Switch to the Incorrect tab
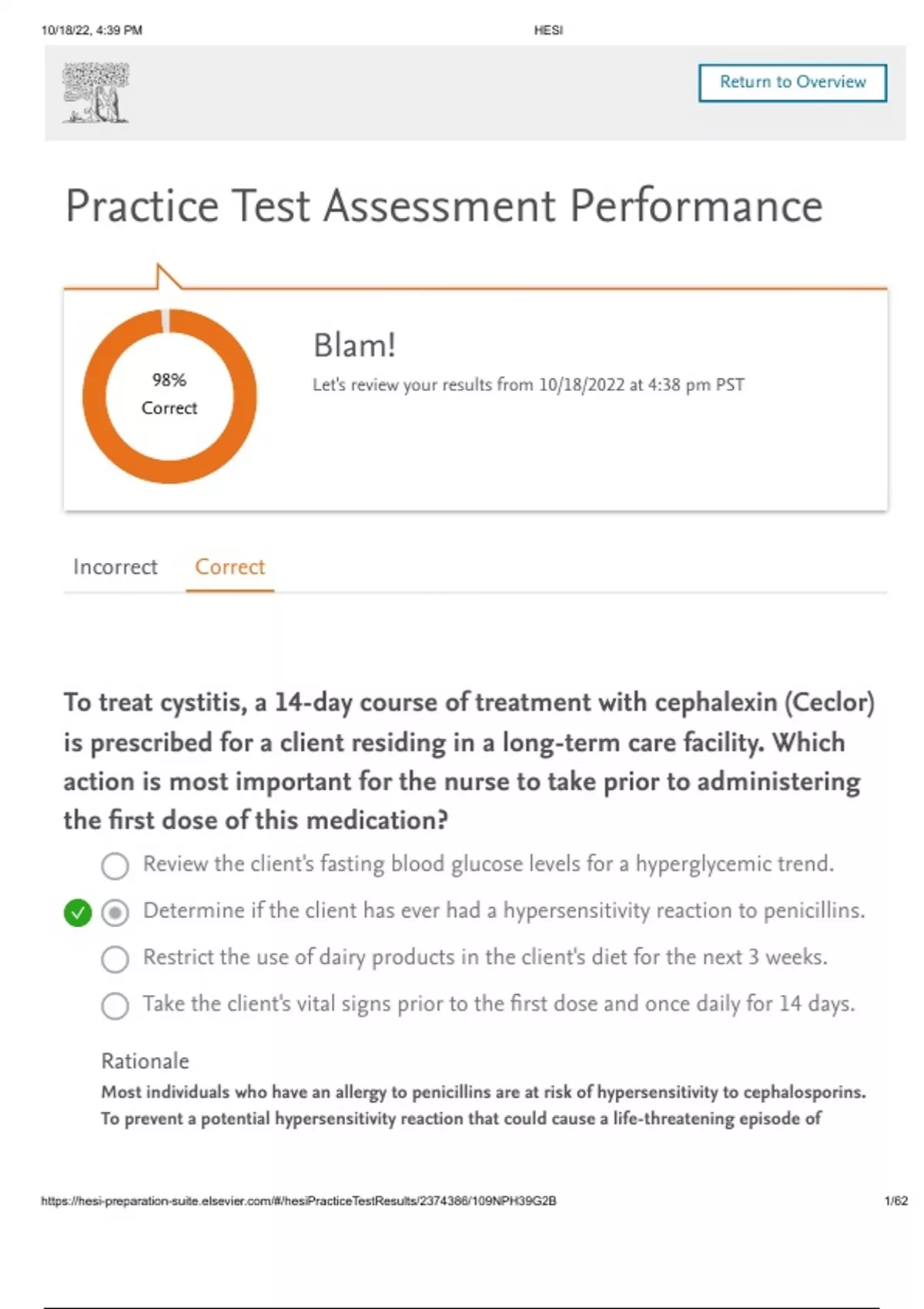924x1309 pixels. click(x=115, y=567)
